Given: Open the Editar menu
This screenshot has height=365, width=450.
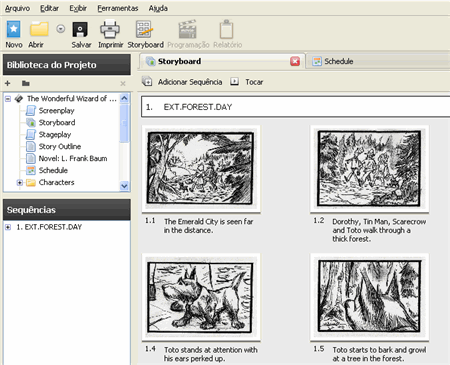Looking at the screenshot, I should coord(49,8).
